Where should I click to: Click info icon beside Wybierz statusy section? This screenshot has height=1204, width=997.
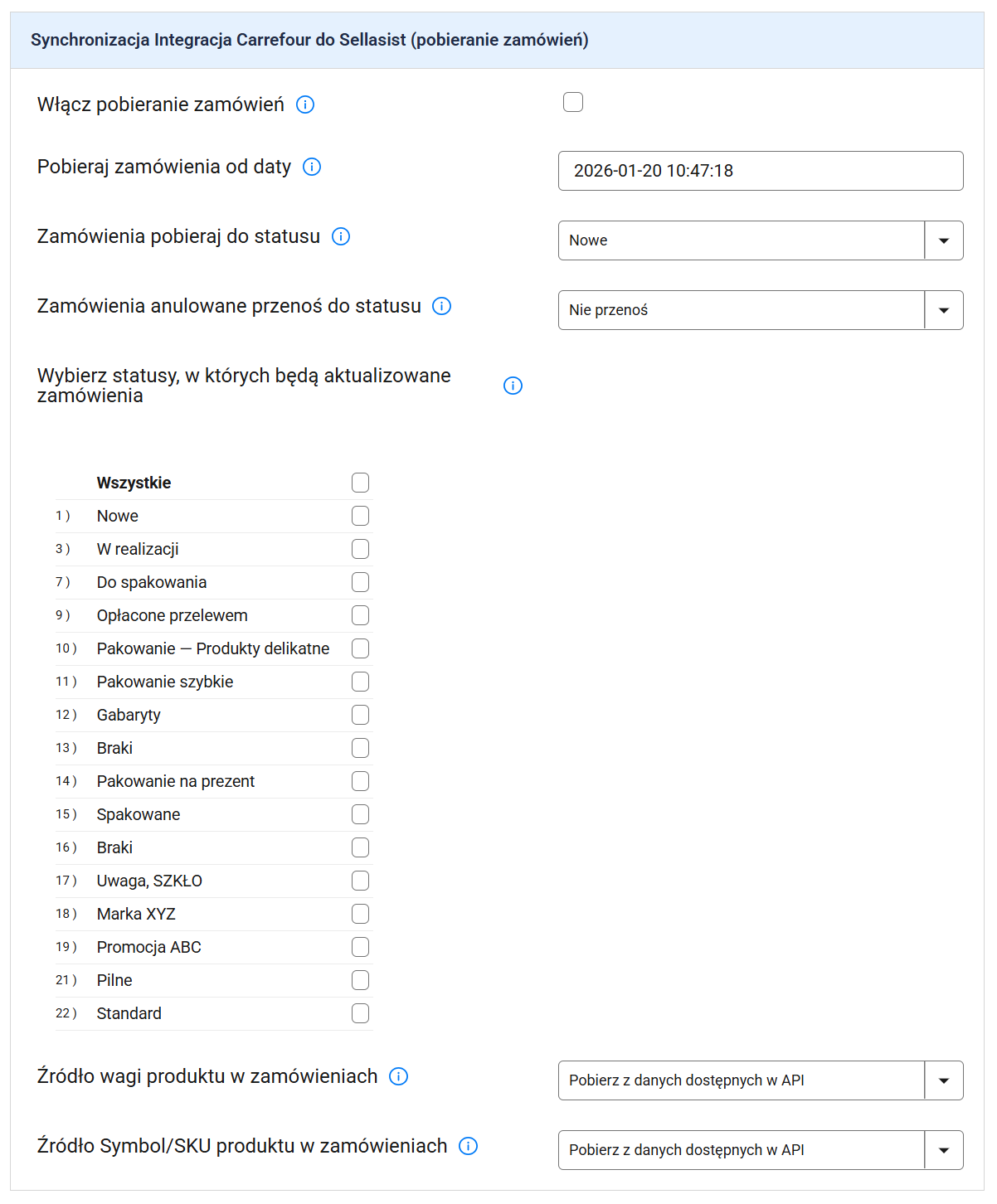pyautogui.click(x=513, y=386)
